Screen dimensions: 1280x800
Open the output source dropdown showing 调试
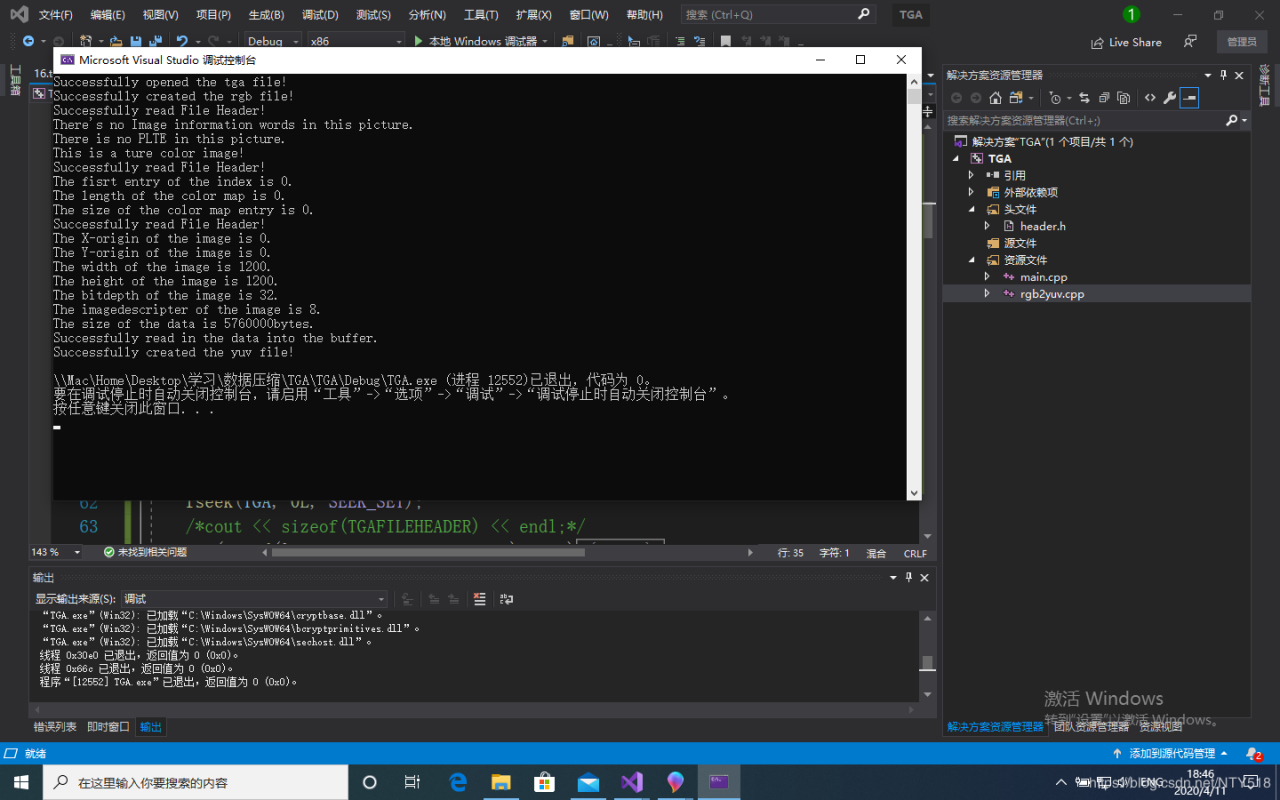coord(254,599)
